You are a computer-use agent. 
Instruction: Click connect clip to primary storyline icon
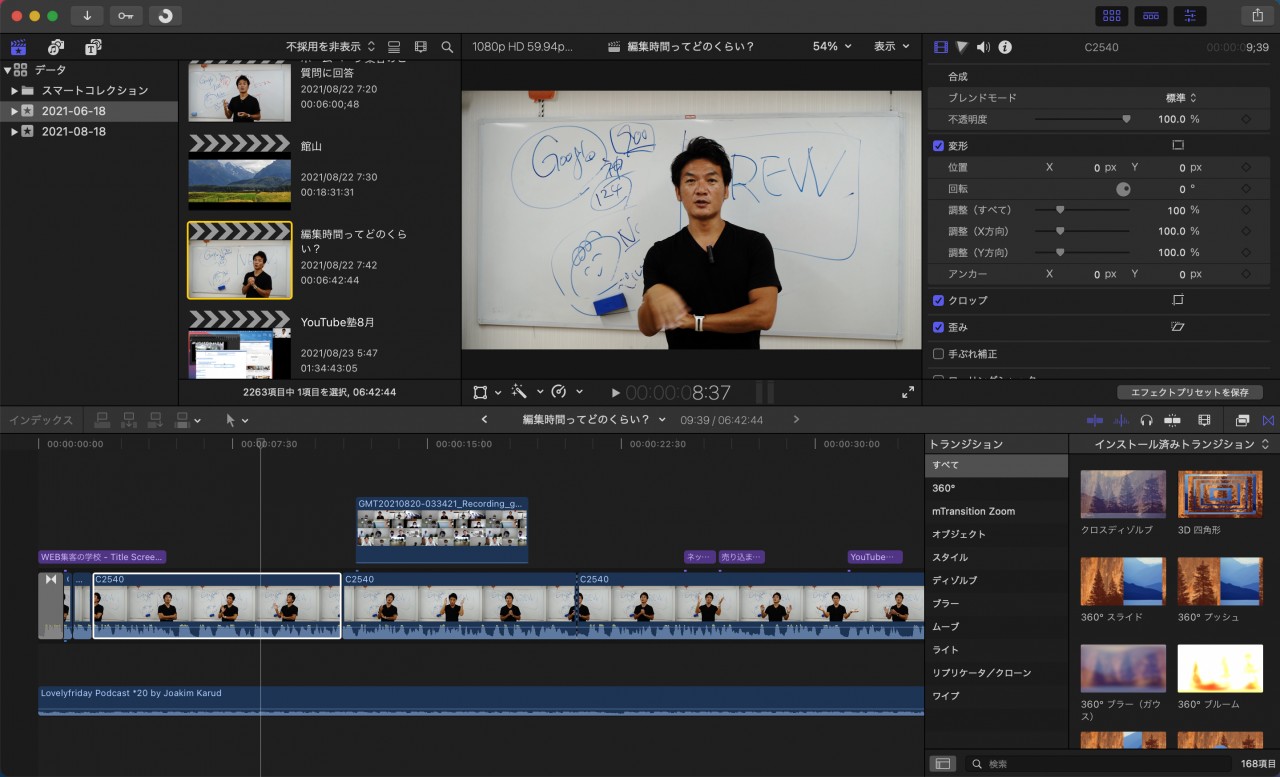click(x=101, y=420)
